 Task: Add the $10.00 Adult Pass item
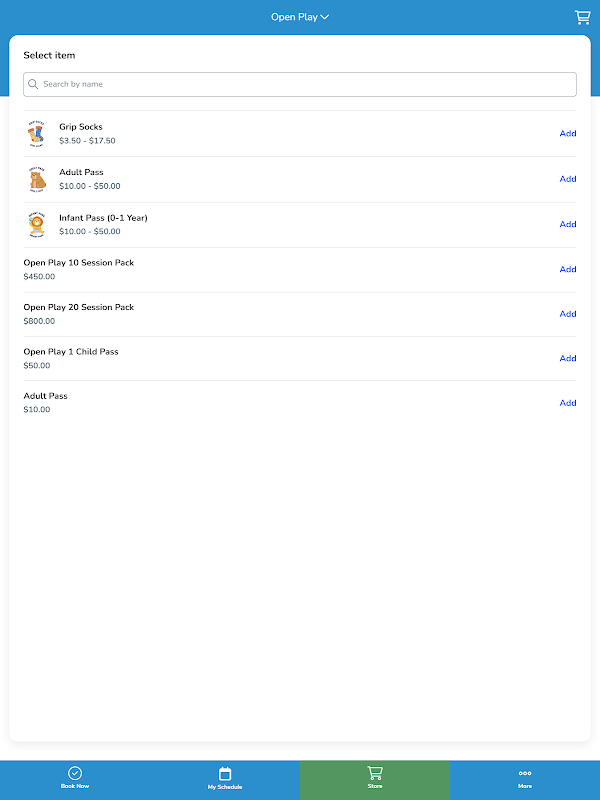pyautogui.click(x=568, y=403)
